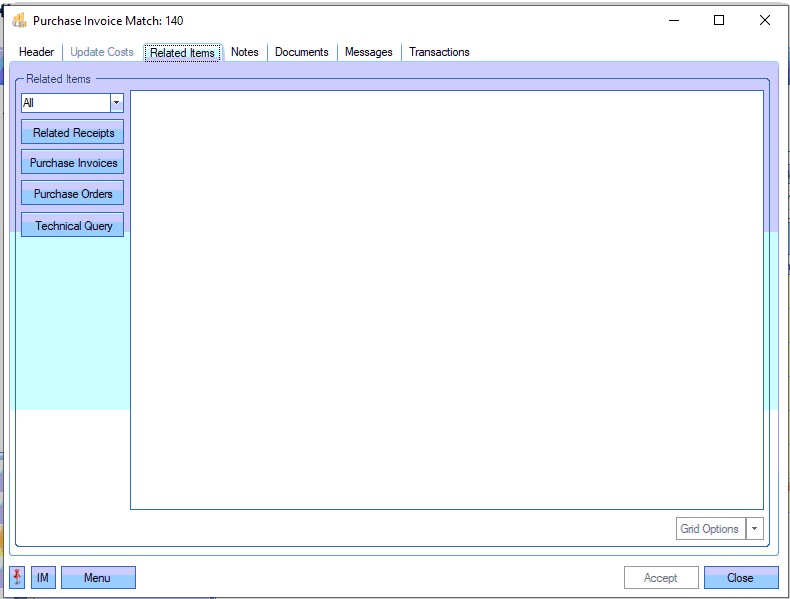Expand the Grid Options dropdown arrow
This screenshot has height=599, width=790.
pos(755,528)
